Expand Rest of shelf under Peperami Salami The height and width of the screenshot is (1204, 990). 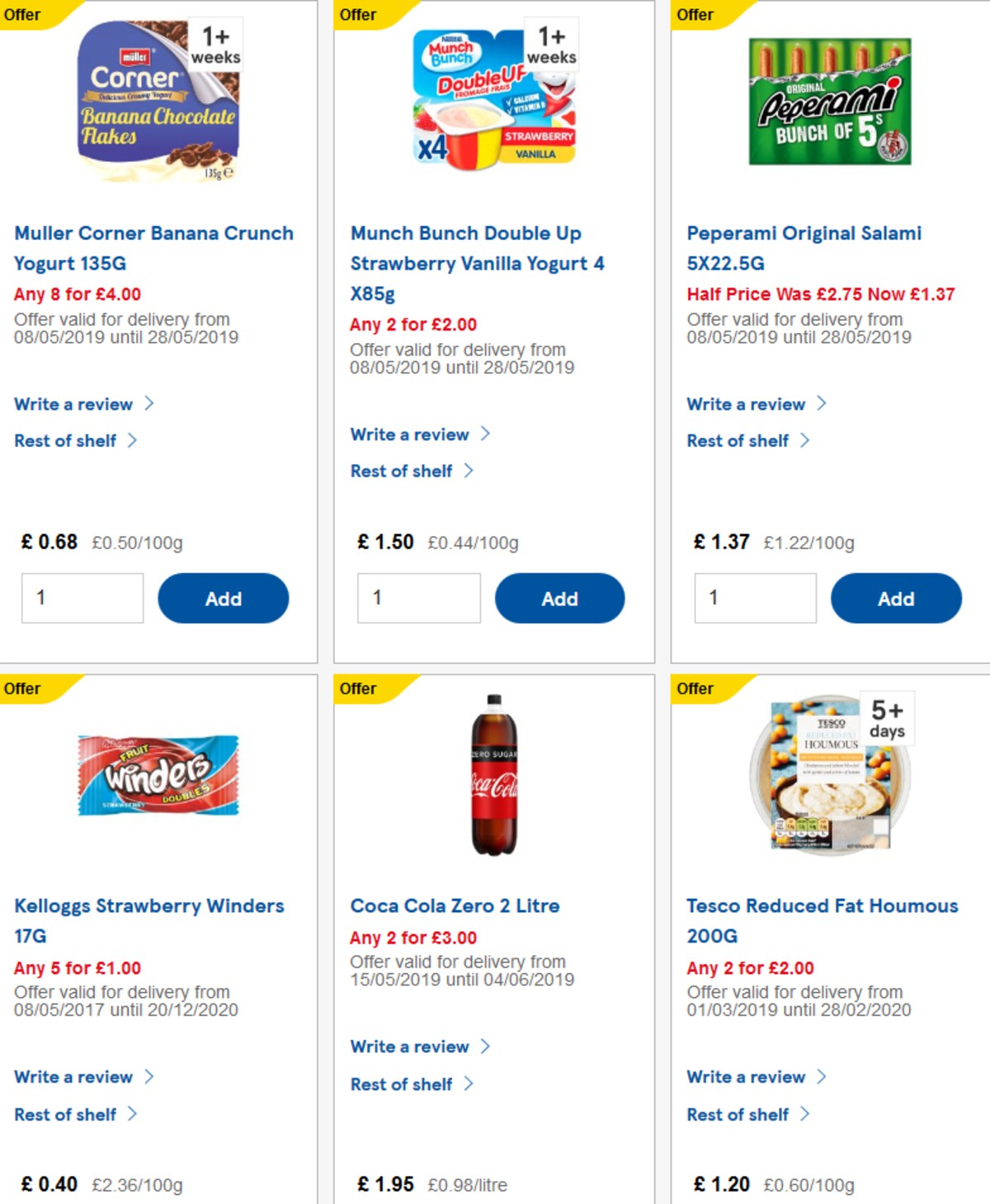737,440
